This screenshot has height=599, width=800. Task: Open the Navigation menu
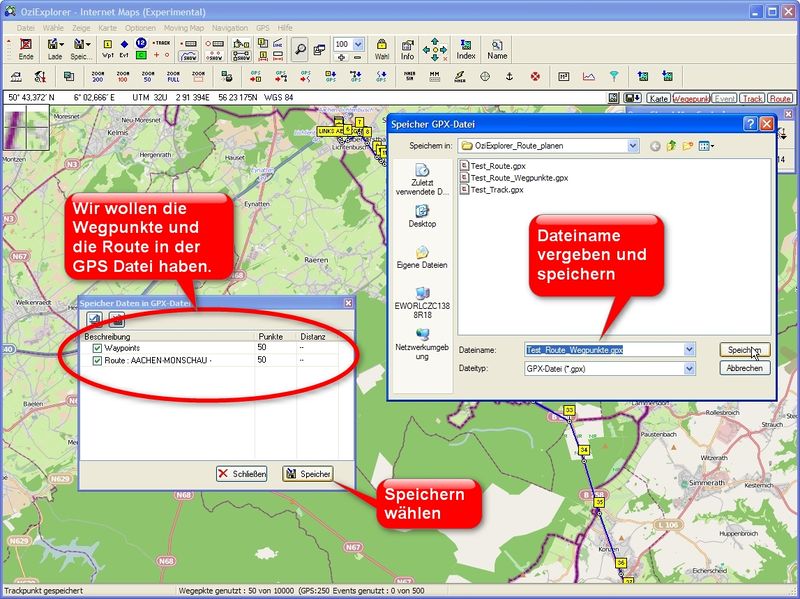click(x=230, y=28)
